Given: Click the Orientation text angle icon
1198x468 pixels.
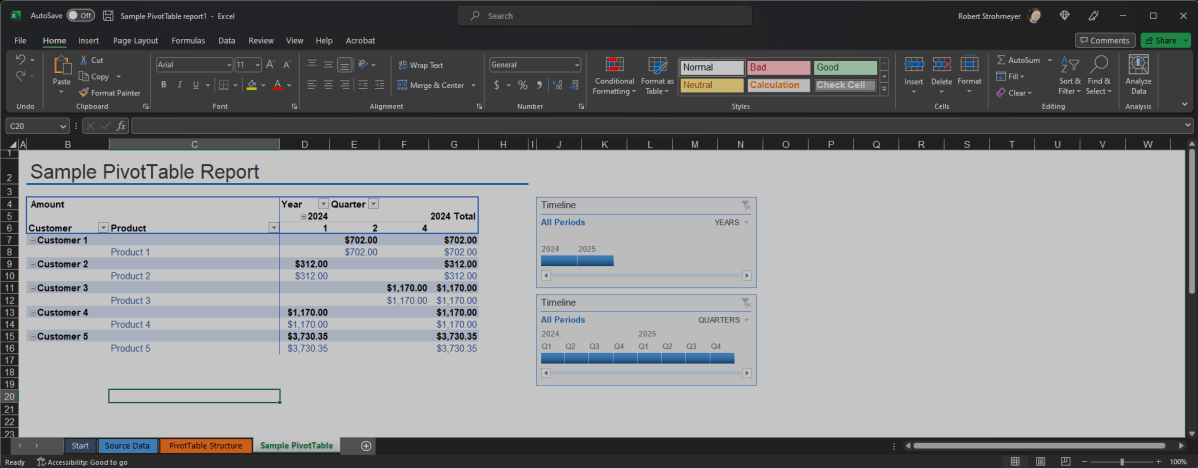Looking at the screenshot, I should point(364,65).
